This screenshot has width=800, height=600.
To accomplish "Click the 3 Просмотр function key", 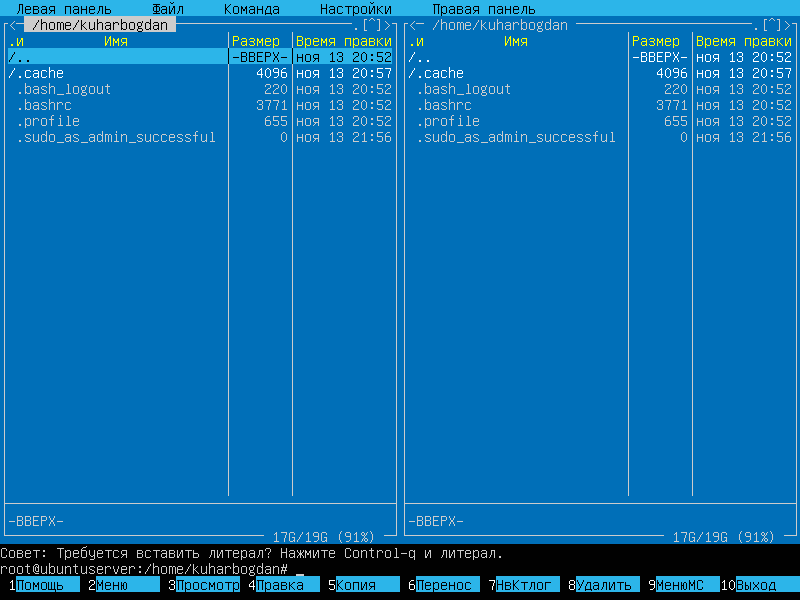I will [207, 585].
